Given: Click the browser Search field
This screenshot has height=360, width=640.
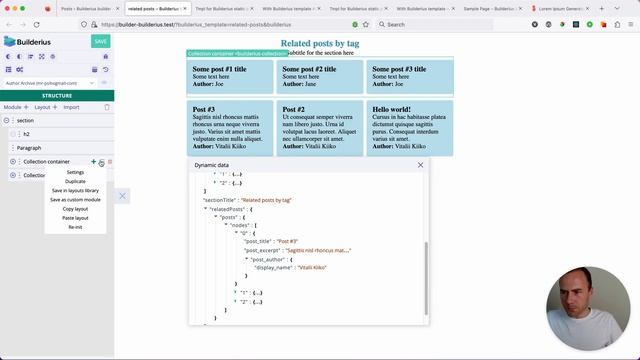Looking at the screenshot, I should [x=434, y=24].
